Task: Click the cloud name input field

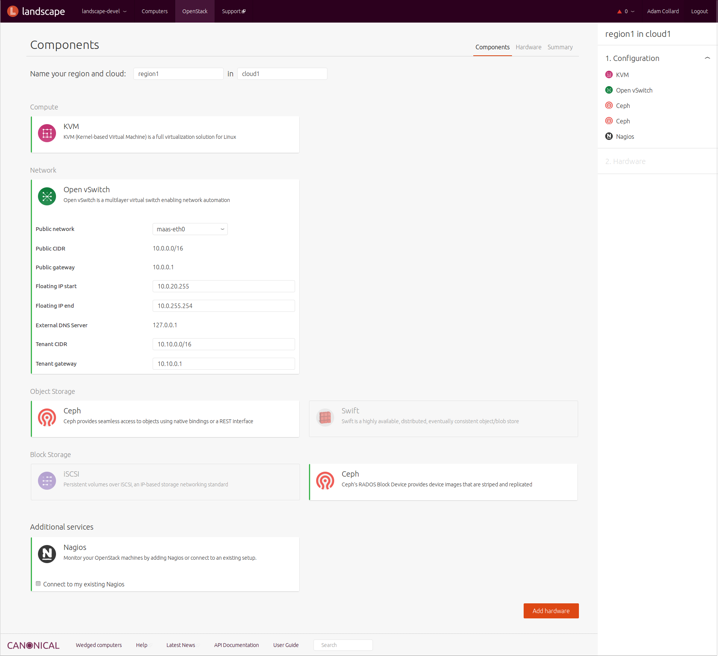Action: (x=282, y=74)
